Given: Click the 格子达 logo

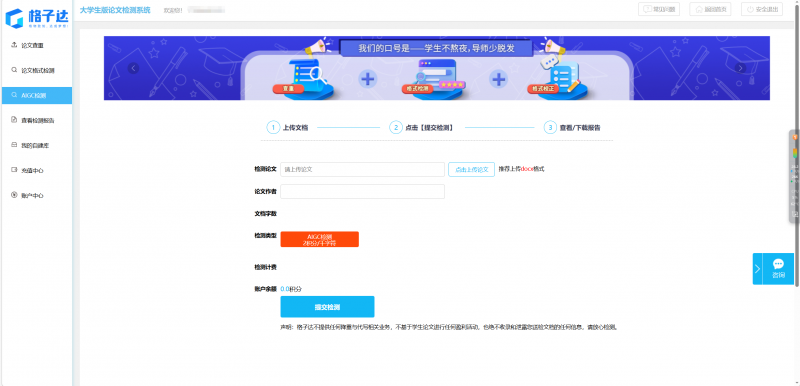Looking at the screenshot, I should 36,18.
